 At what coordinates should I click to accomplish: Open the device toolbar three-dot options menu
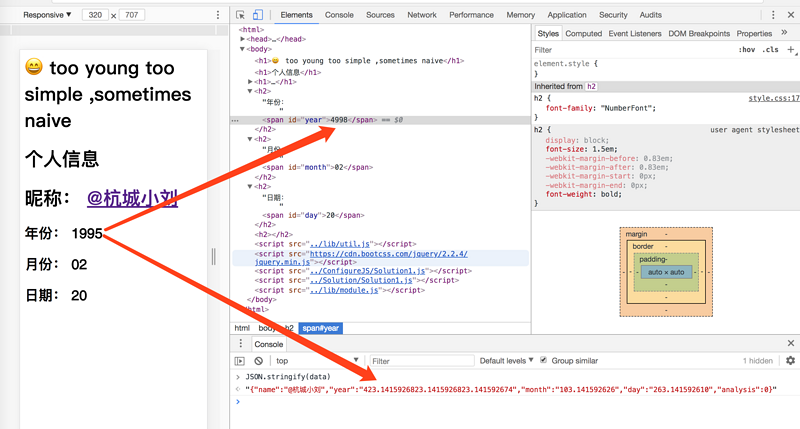pos(218,15)
